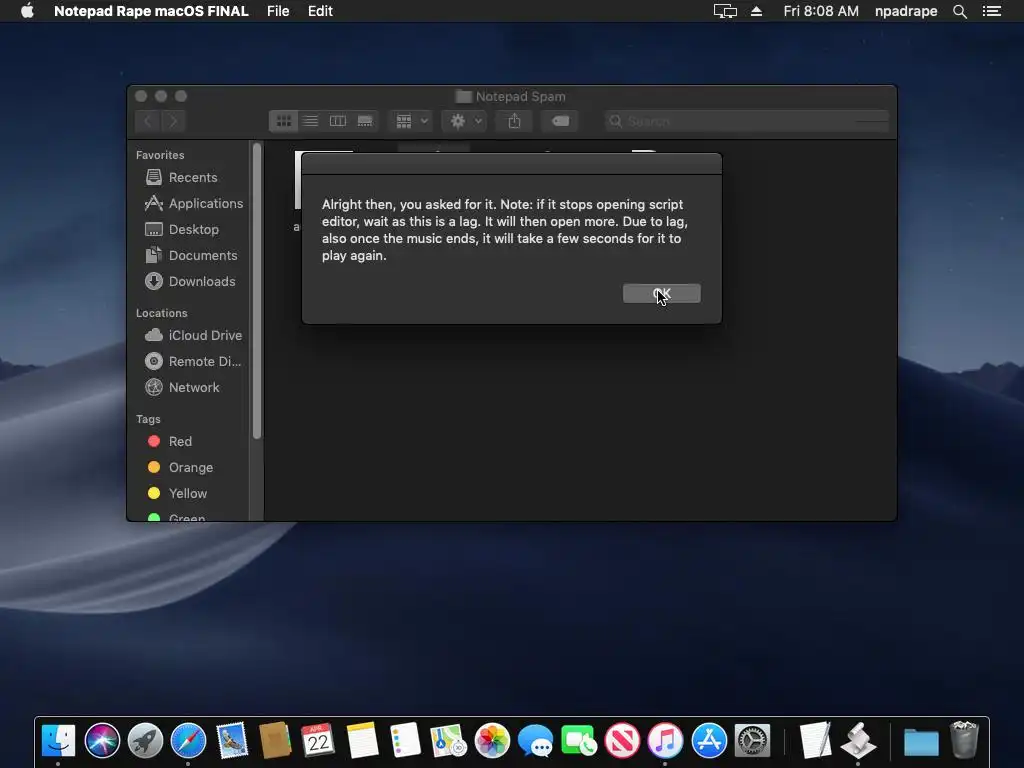Open TextEdit from the Dock
This screenshot has height=768, width=1024.
[815, 741]
